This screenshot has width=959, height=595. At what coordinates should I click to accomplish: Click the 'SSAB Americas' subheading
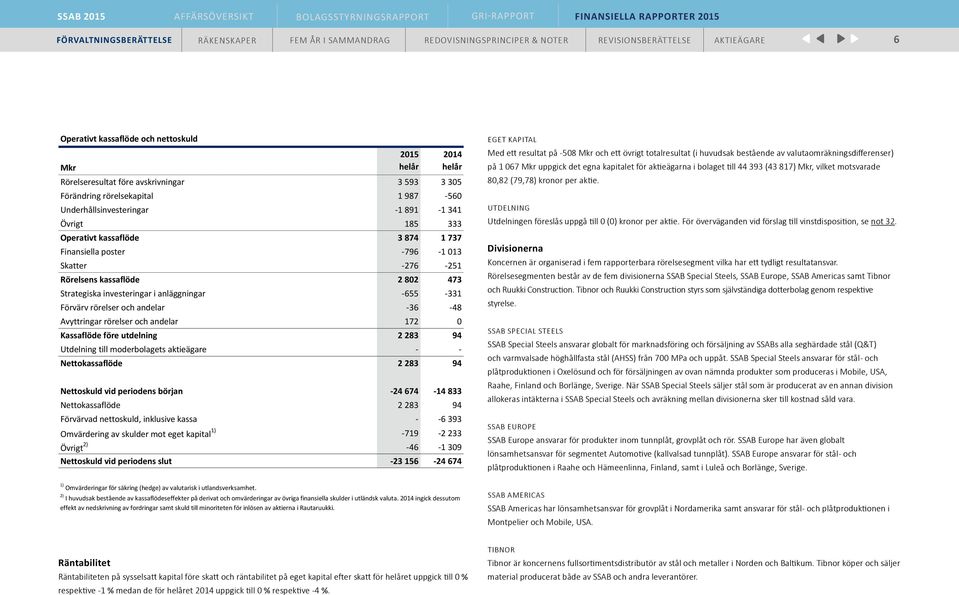click(x=516, y=495)
